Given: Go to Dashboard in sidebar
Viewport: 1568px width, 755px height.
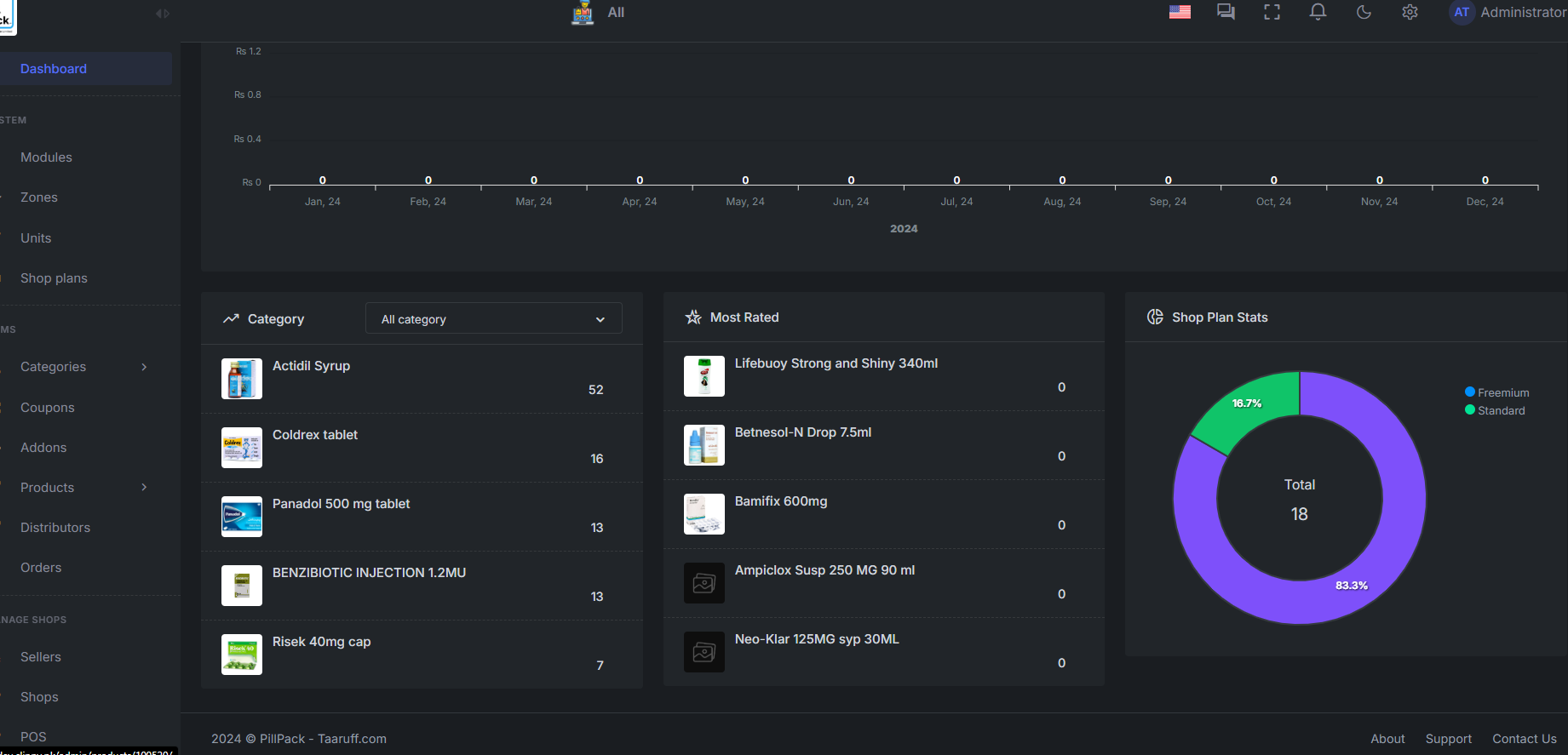Looking at the screenshot, I should (54, 69).
